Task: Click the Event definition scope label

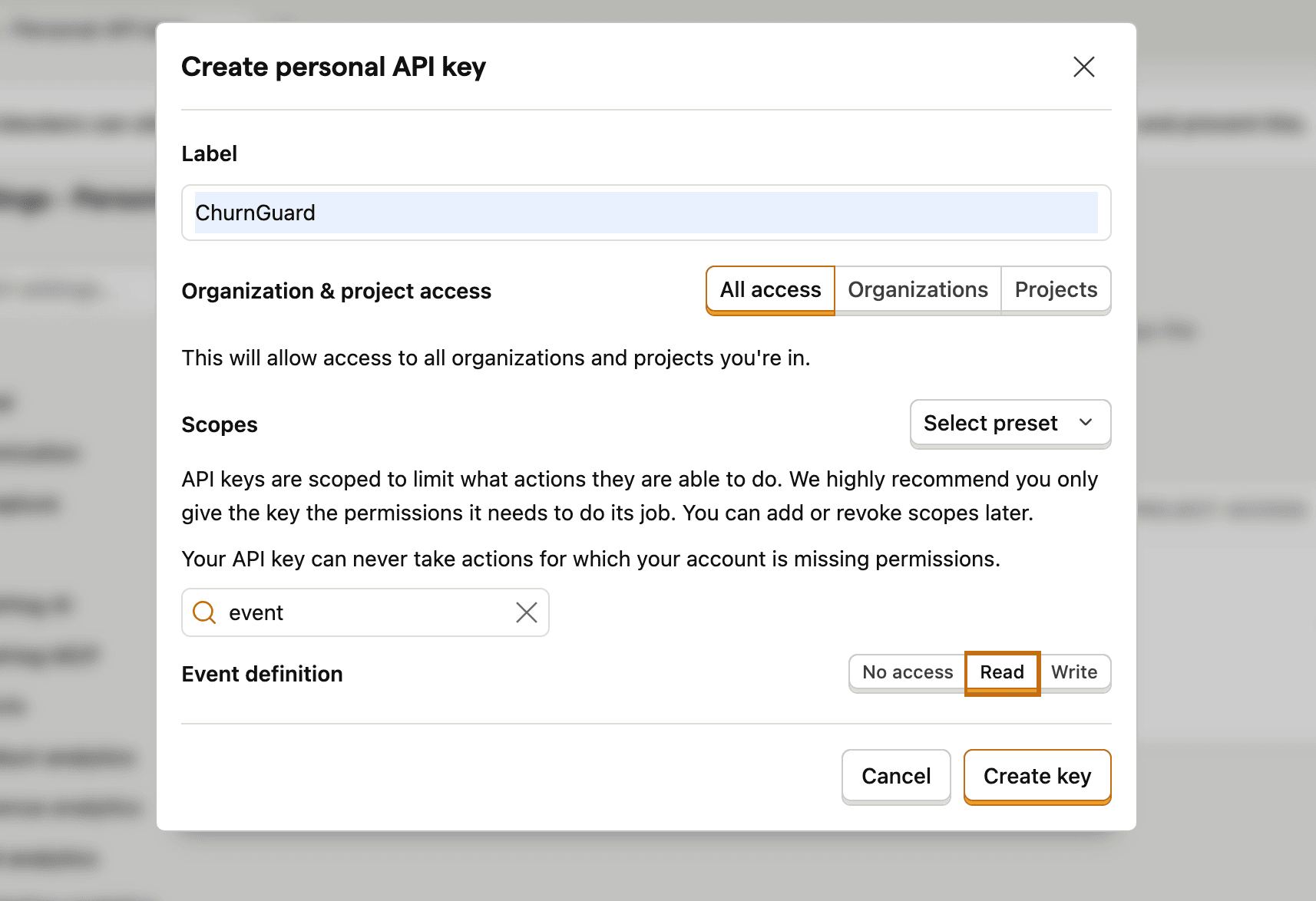Action: tap(262, 674)
